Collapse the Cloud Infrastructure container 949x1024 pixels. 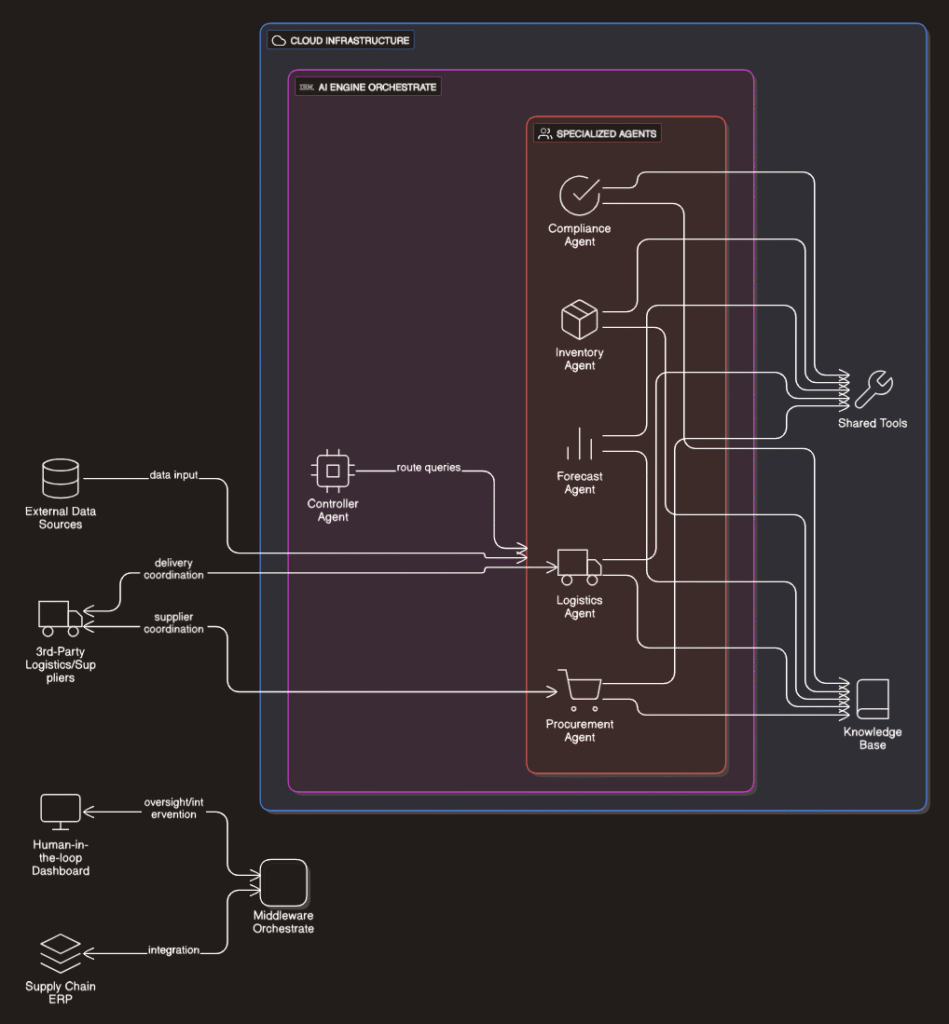coord(341,40)
